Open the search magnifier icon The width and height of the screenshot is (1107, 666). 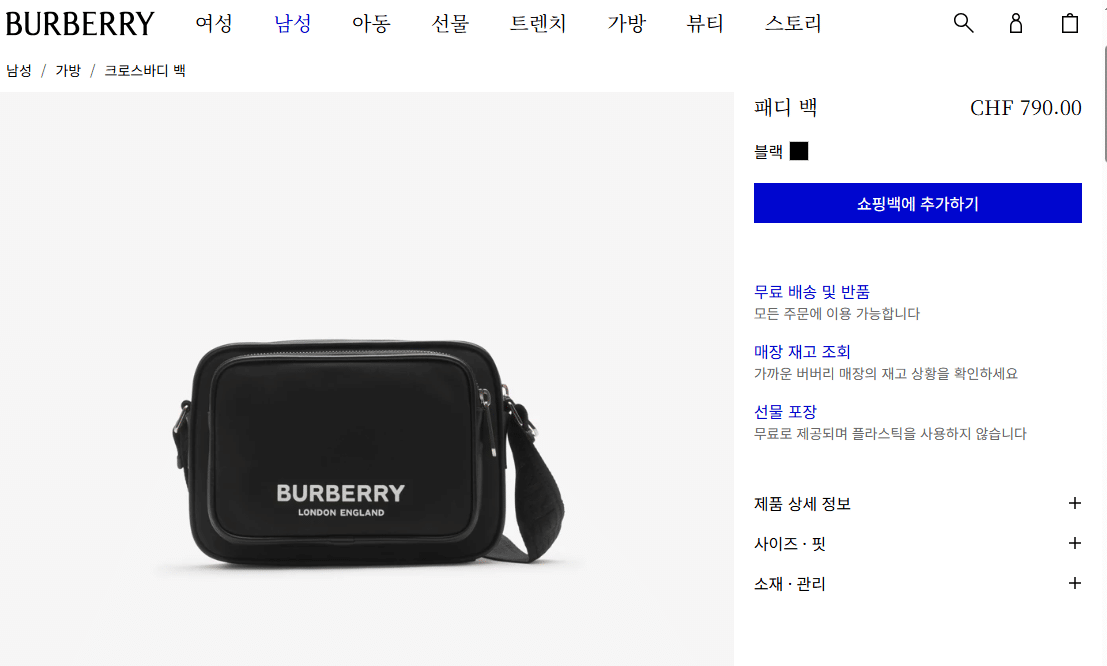pos(963,23)
